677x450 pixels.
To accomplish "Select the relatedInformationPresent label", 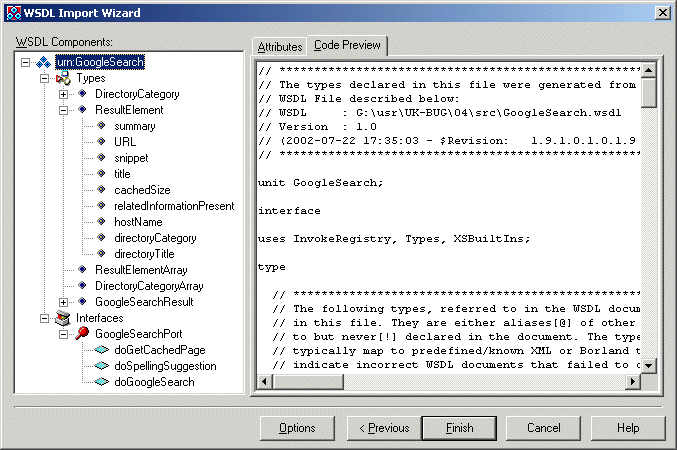I will 174,206.
